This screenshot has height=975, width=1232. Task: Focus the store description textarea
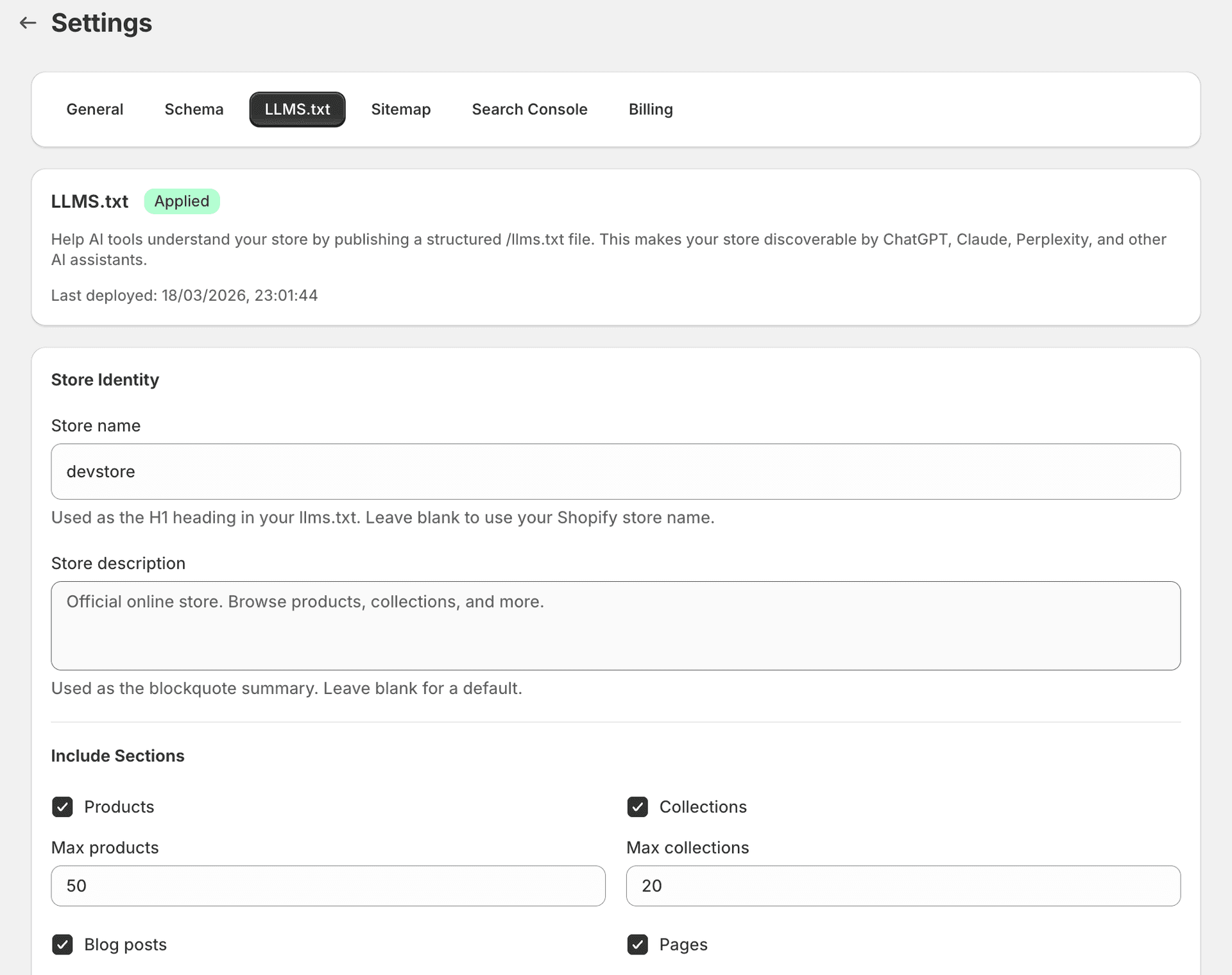tap(616, 625)
